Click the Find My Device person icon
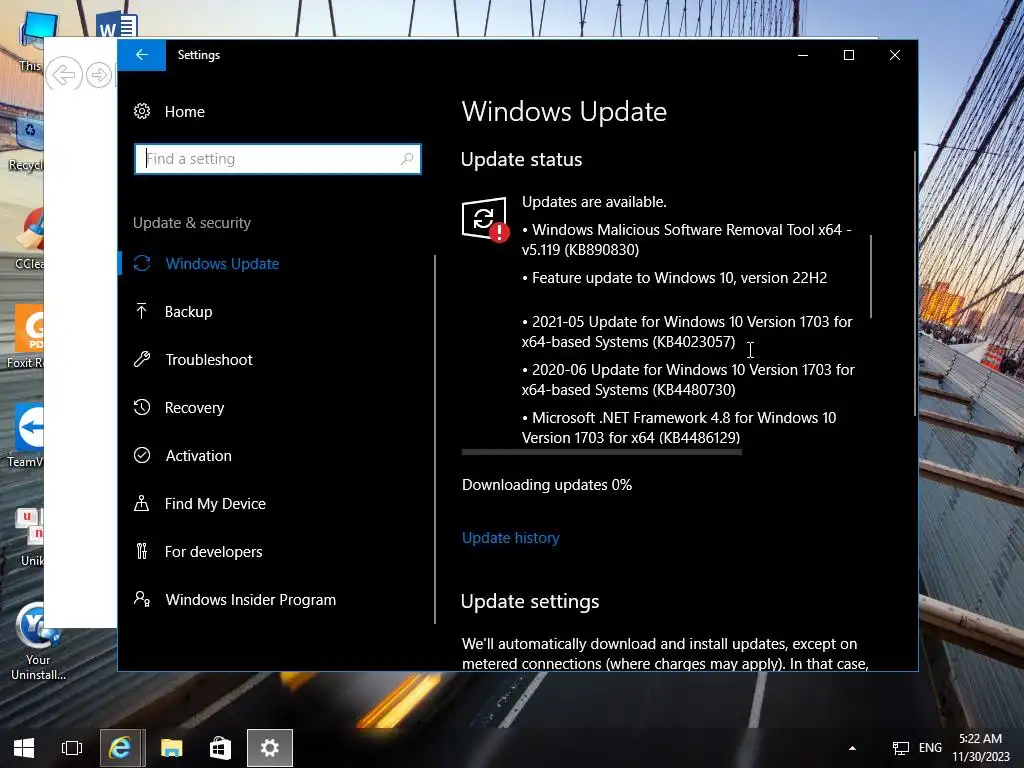Viewport: 1024px width, 768px height. pos(141,503)
